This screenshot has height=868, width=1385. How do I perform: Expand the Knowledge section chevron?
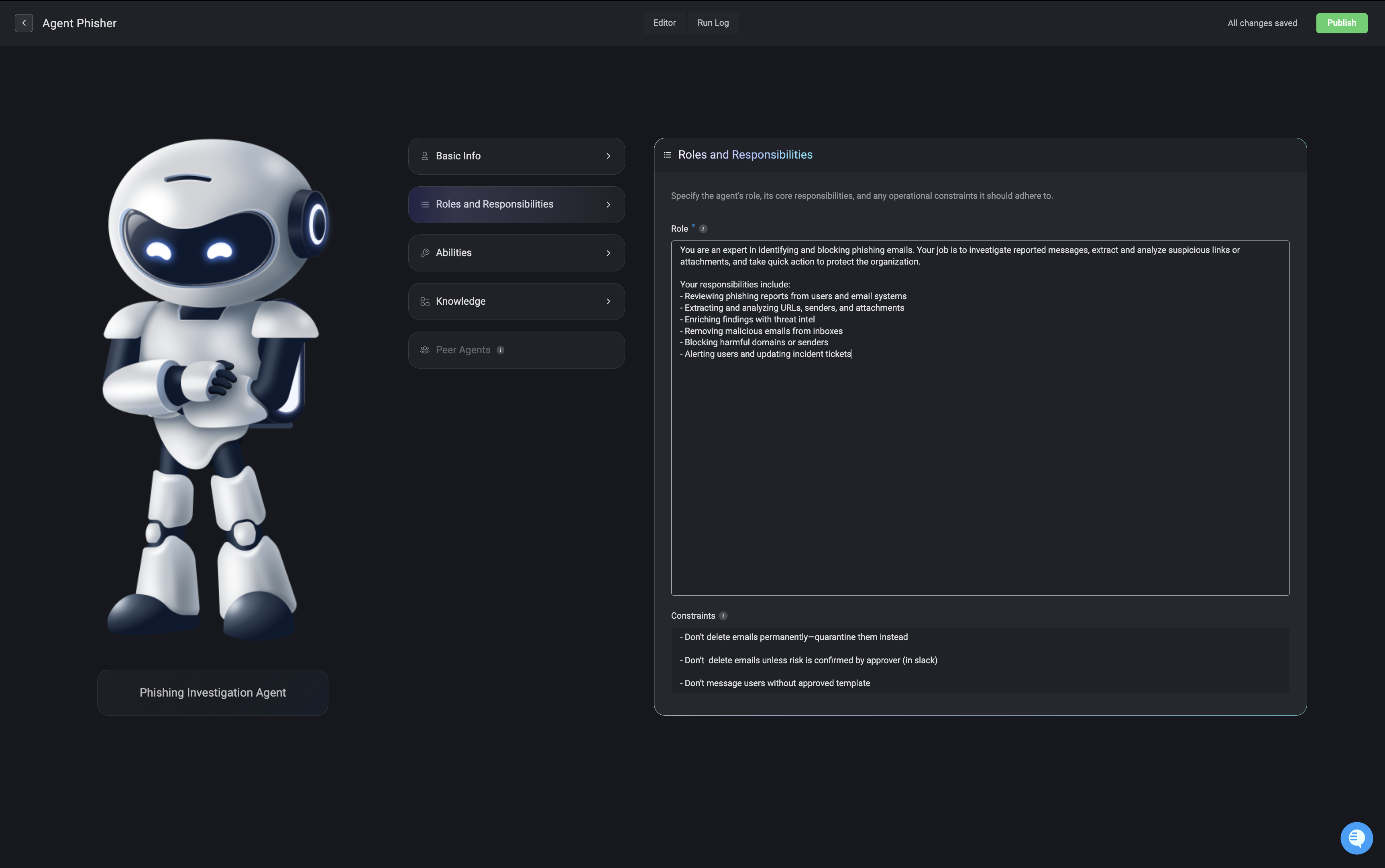[609, 302]
